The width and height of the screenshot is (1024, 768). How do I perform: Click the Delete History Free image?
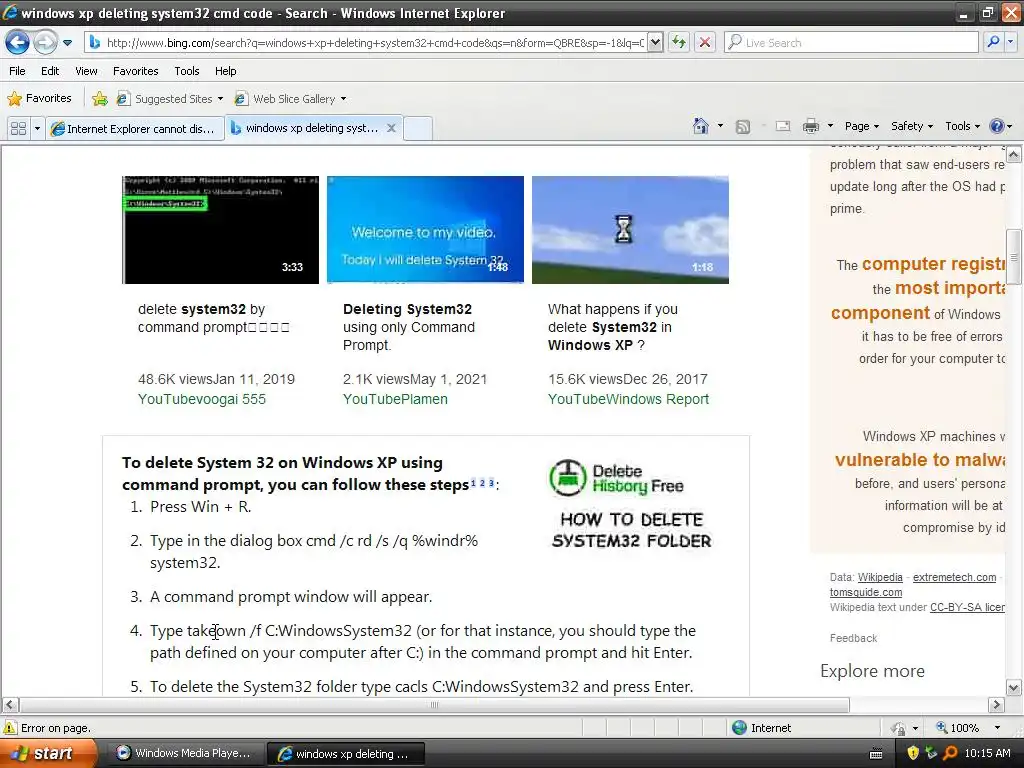[631, 504]
